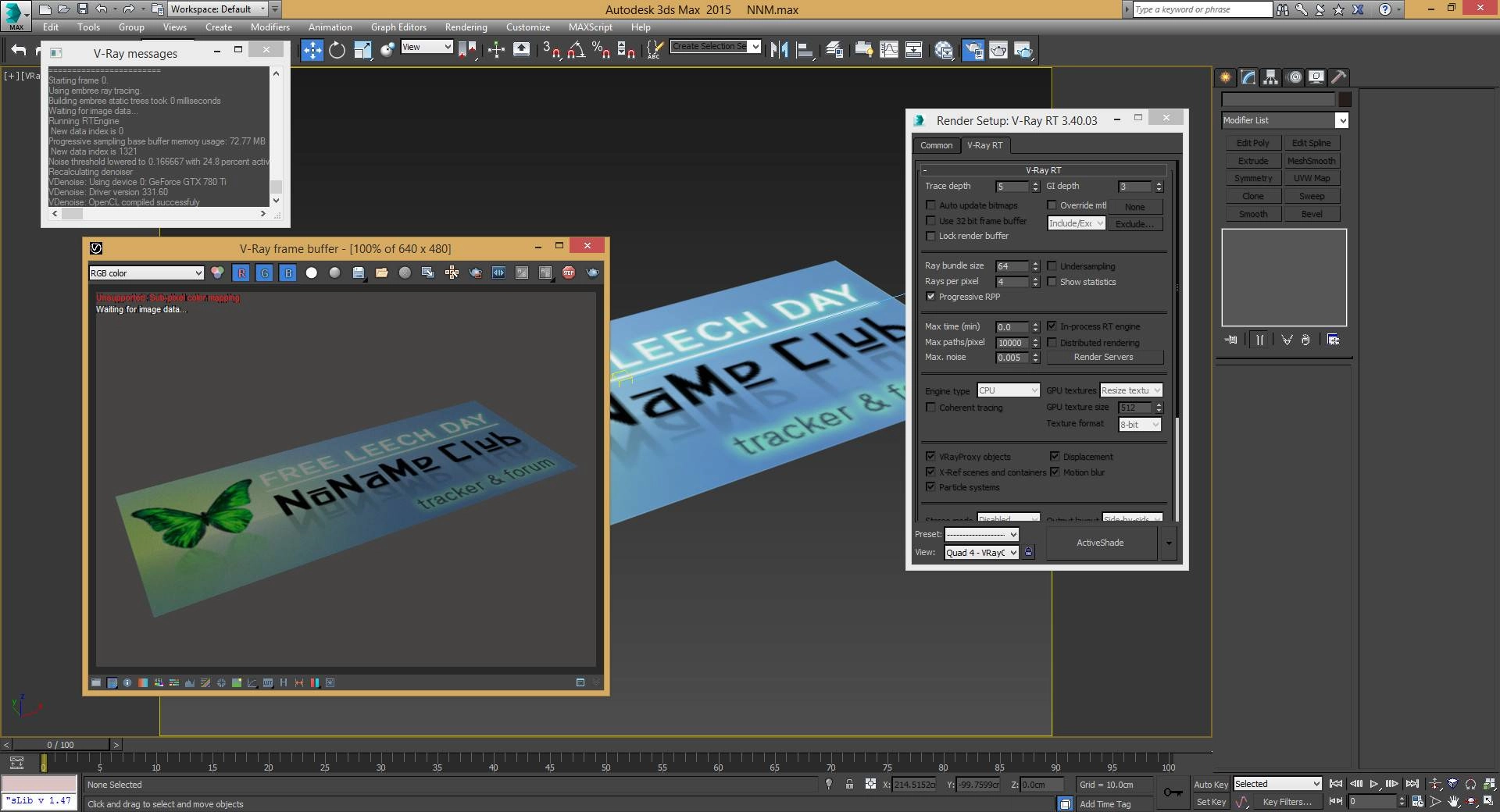Toggle the Angle Snap icon
Viewport: 1500px width, 812px height.
tap(576, 50)
